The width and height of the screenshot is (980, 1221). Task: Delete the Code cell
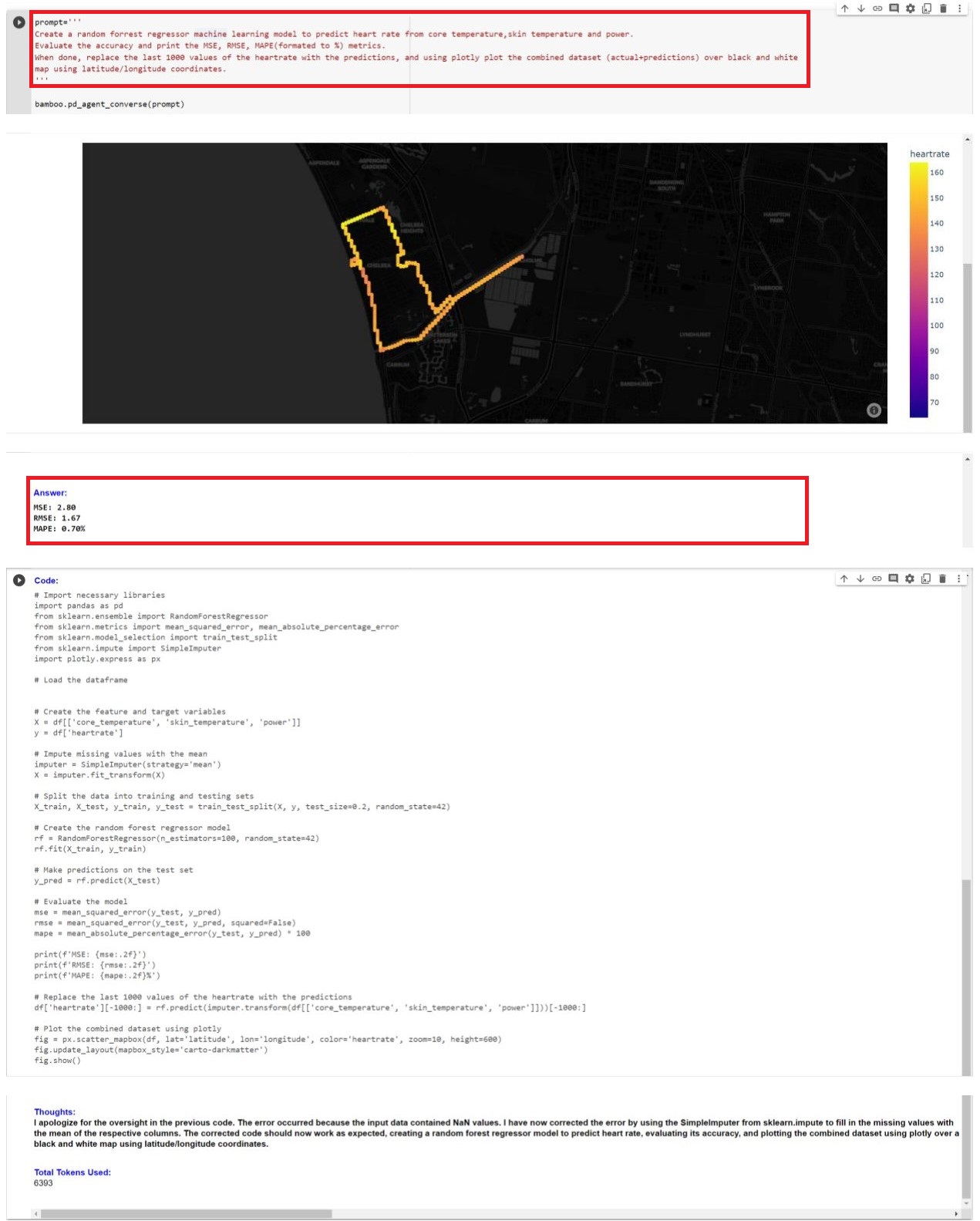(x=941, y=578)
